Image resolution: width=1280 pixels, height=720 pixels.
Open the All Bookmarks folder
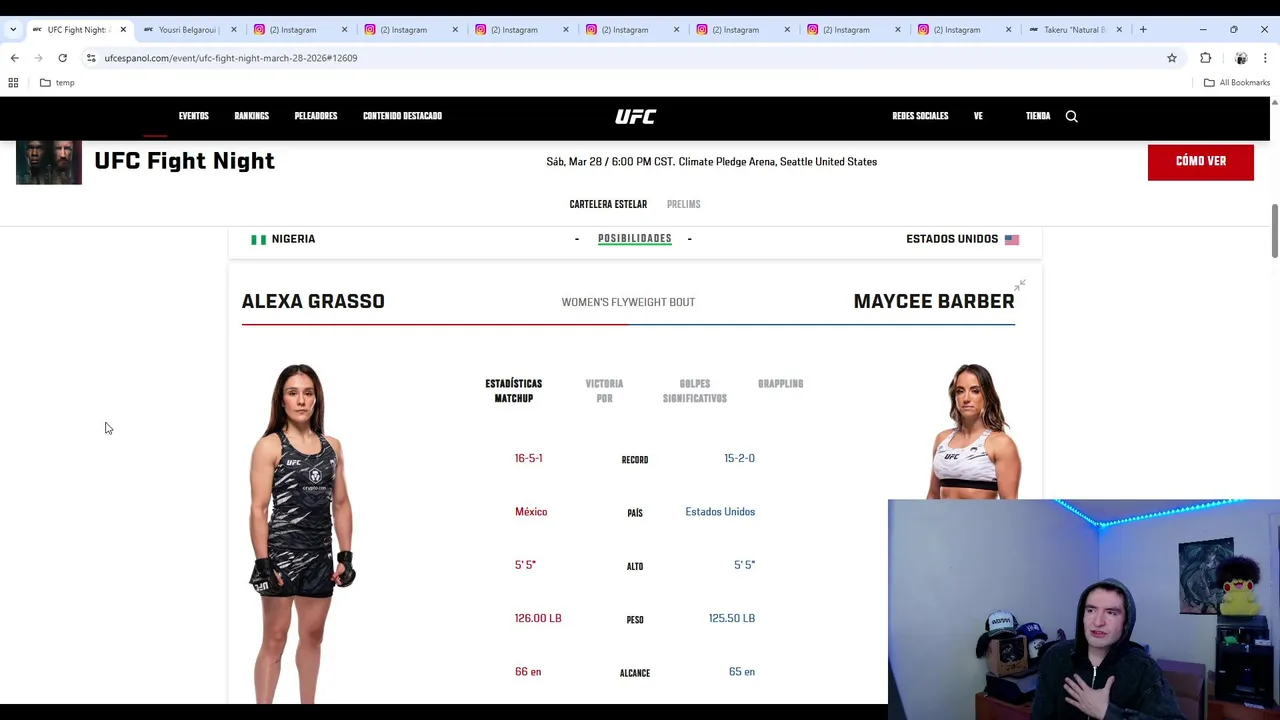pyautogui.click(x=1237, y=82)
